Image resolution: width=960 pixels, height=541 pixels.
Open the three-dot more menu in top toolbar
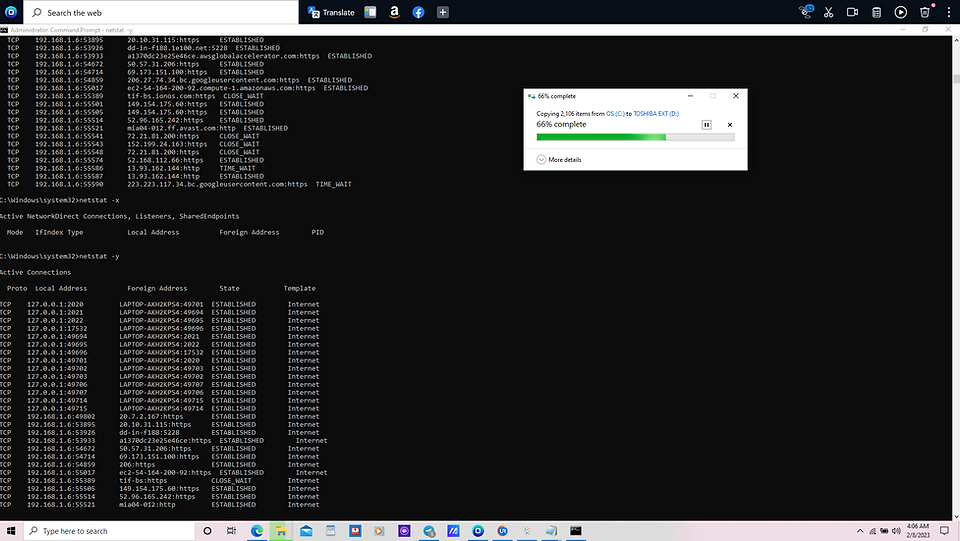point(948,12)
